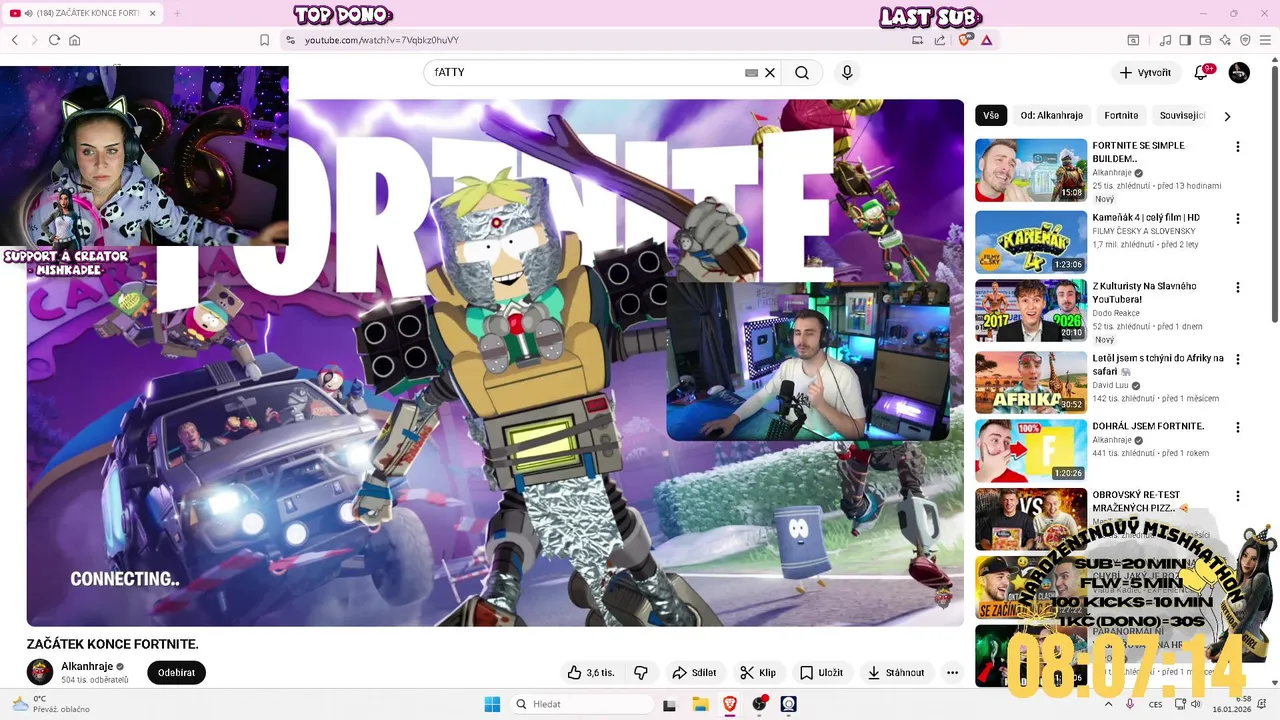Open the Brave VPN shield icon

pos(1245,40)
